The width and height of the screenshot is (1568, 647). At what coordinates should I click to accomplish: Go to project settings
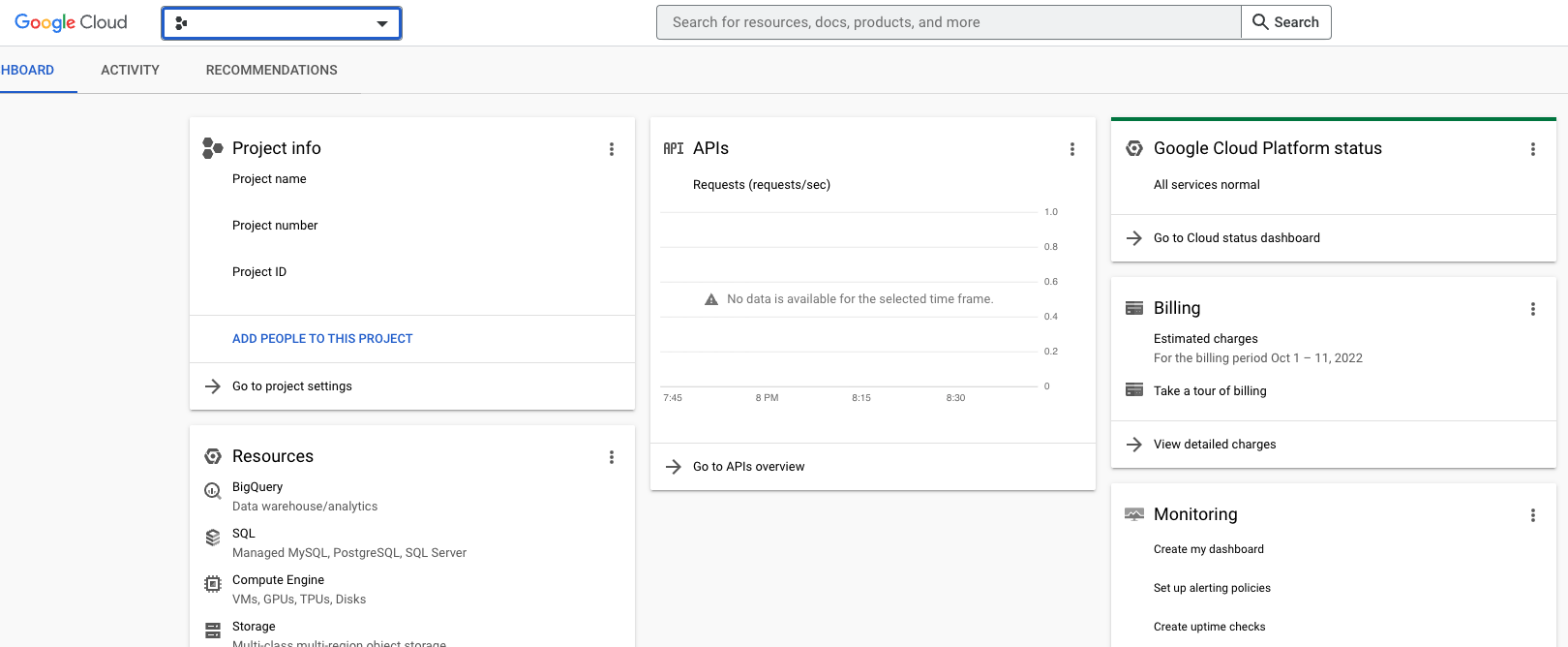click(x=291, y=386)
